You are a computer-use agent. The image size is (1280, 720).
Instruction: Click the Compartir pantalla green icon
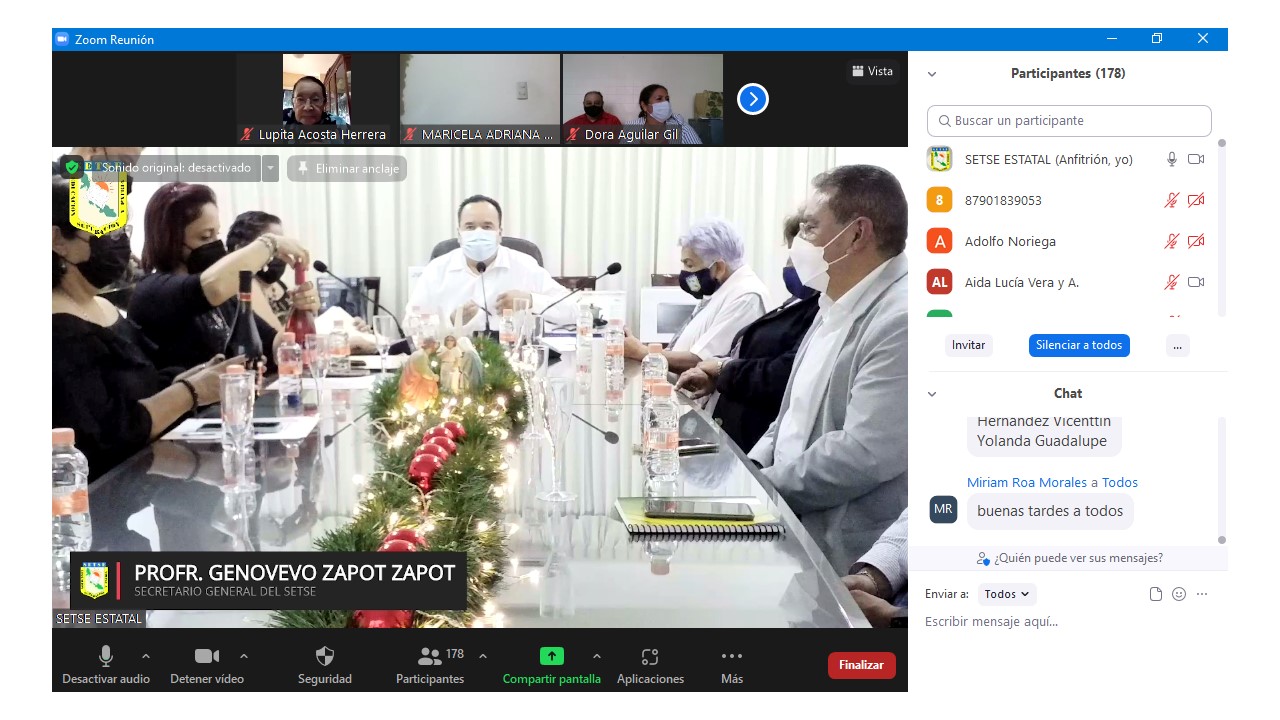(x=552, y=656)
